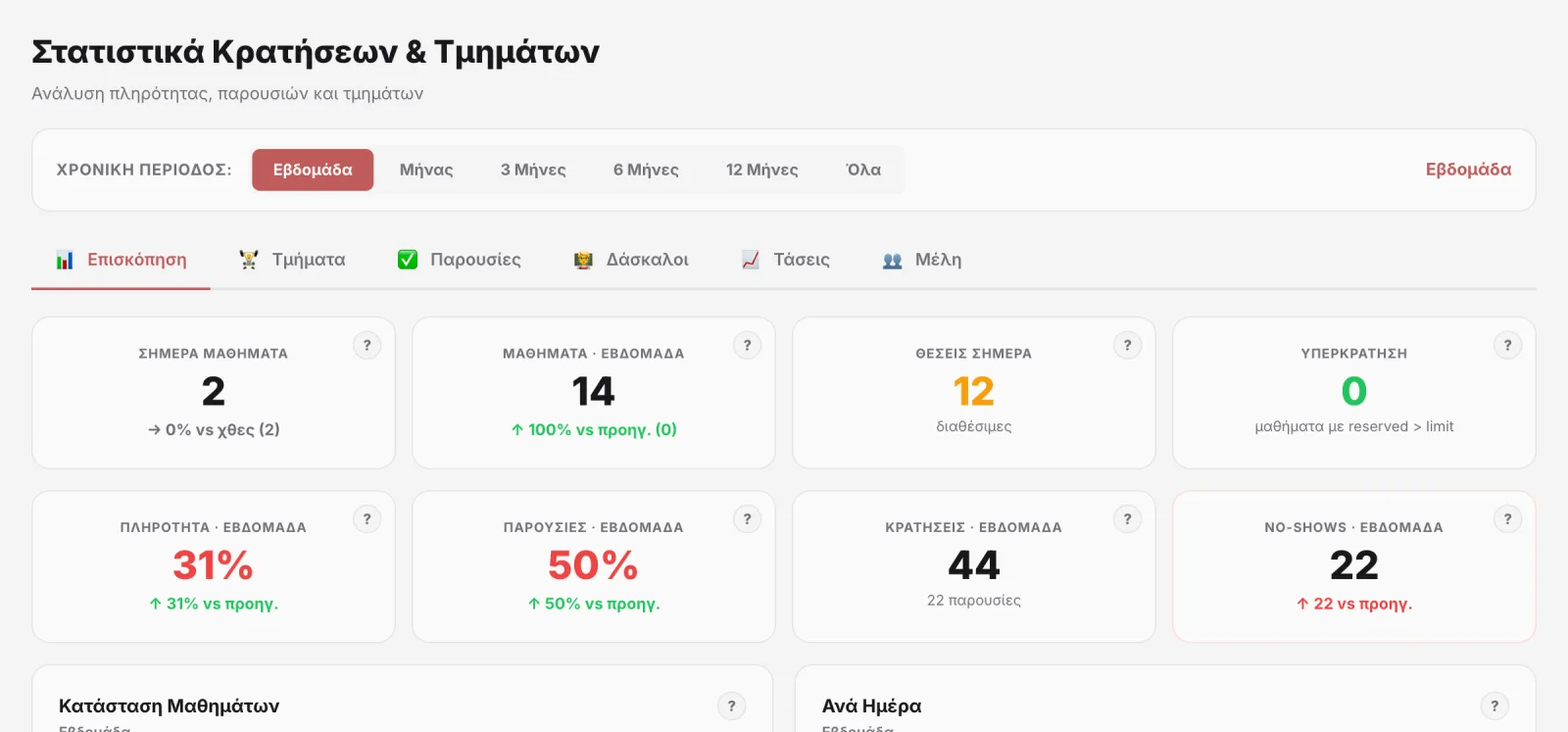Click the Κατάσταση Μαθημάτων heading
Screen dimensions: 1568x732
pos(169,706)
